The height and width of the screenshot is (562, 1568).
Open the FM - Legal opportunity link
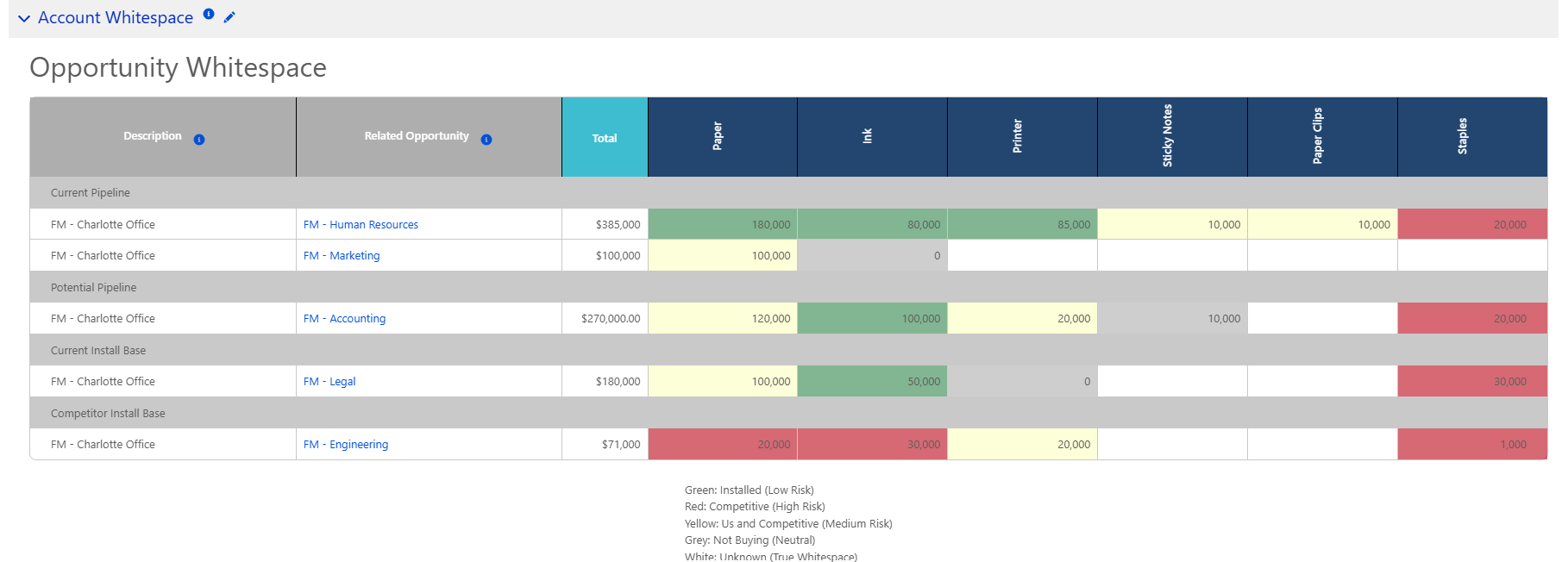329,382
